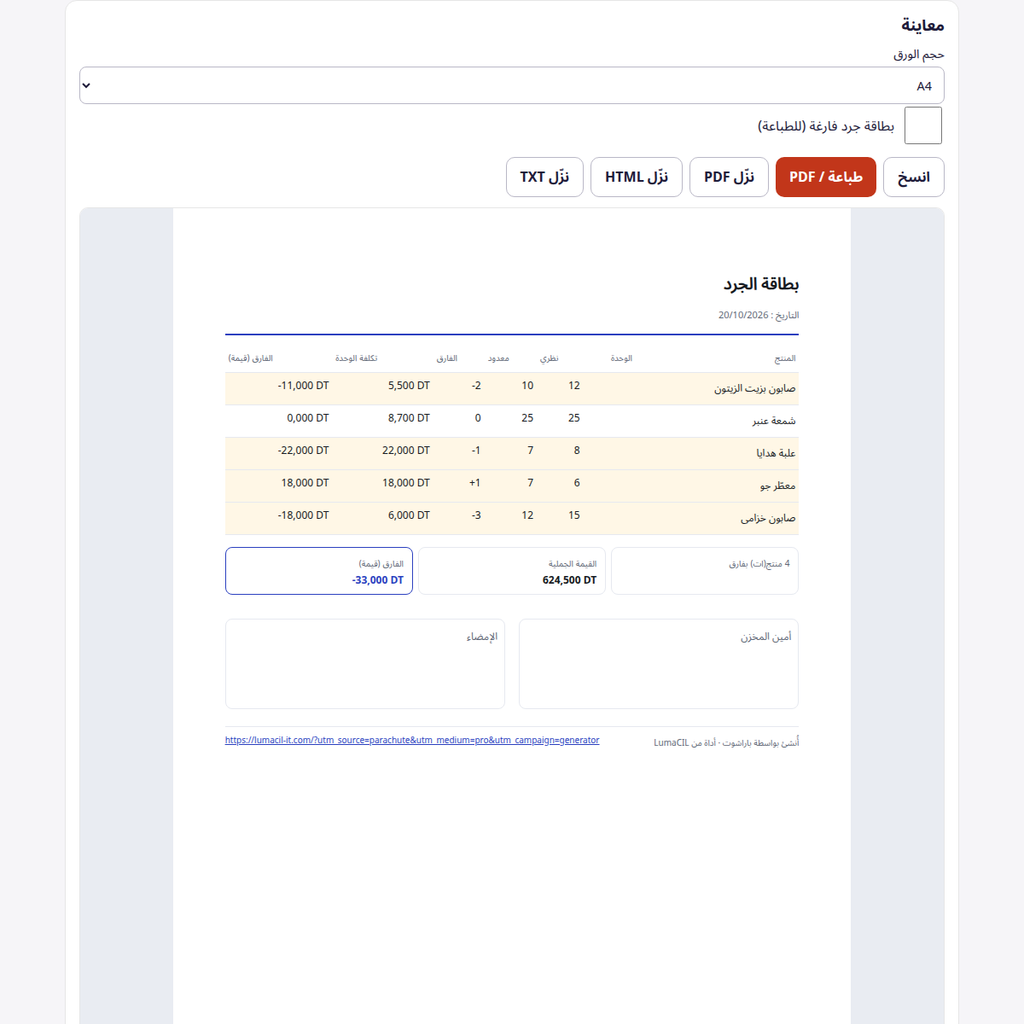Viewport: 1024px width, 1024px height.
Task: Select product علبة هدايا row
Action: pyautogui.click(x=511, y=453)
